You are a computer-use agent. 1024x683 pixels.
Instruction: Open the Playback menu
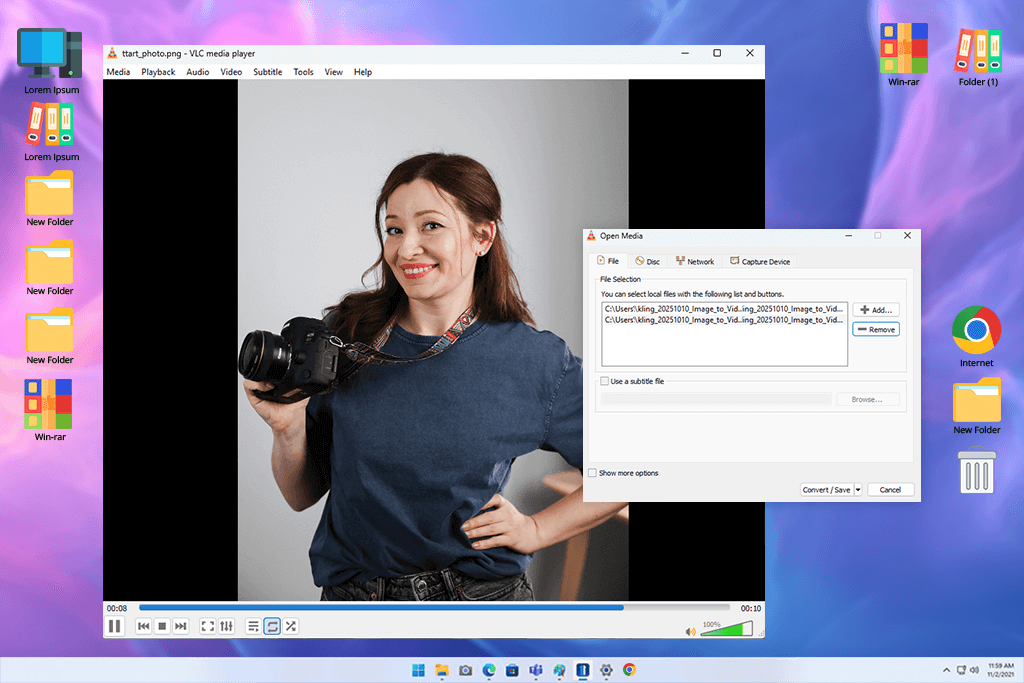click(158, 72)
